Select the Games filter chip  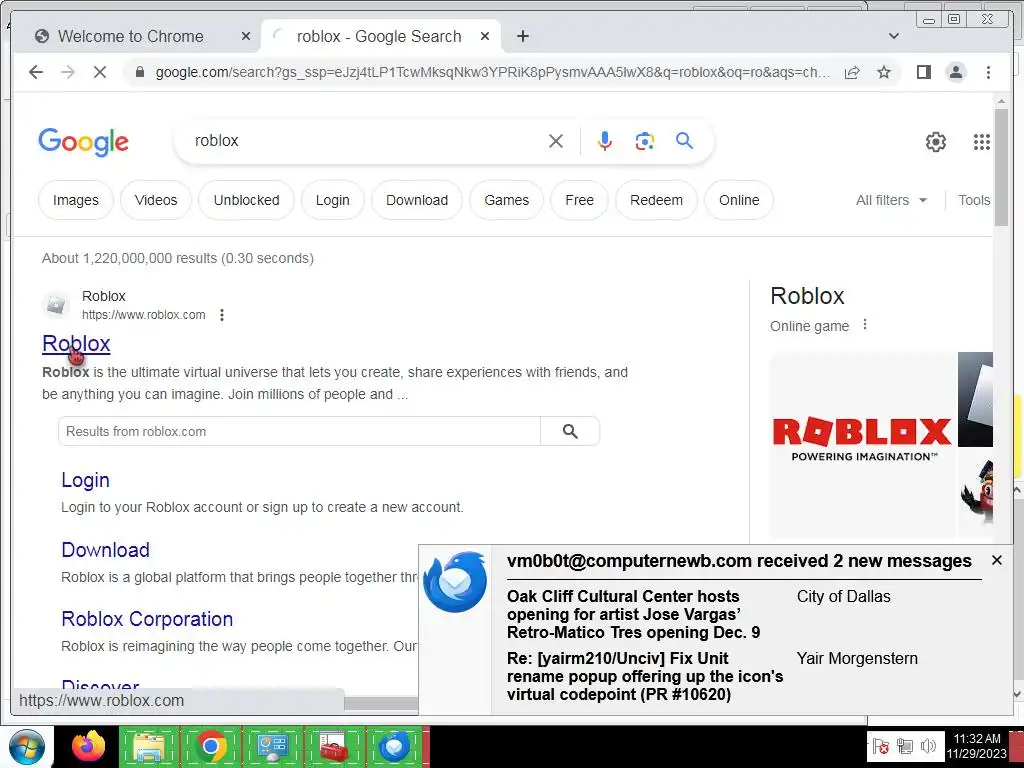[507, 200]
